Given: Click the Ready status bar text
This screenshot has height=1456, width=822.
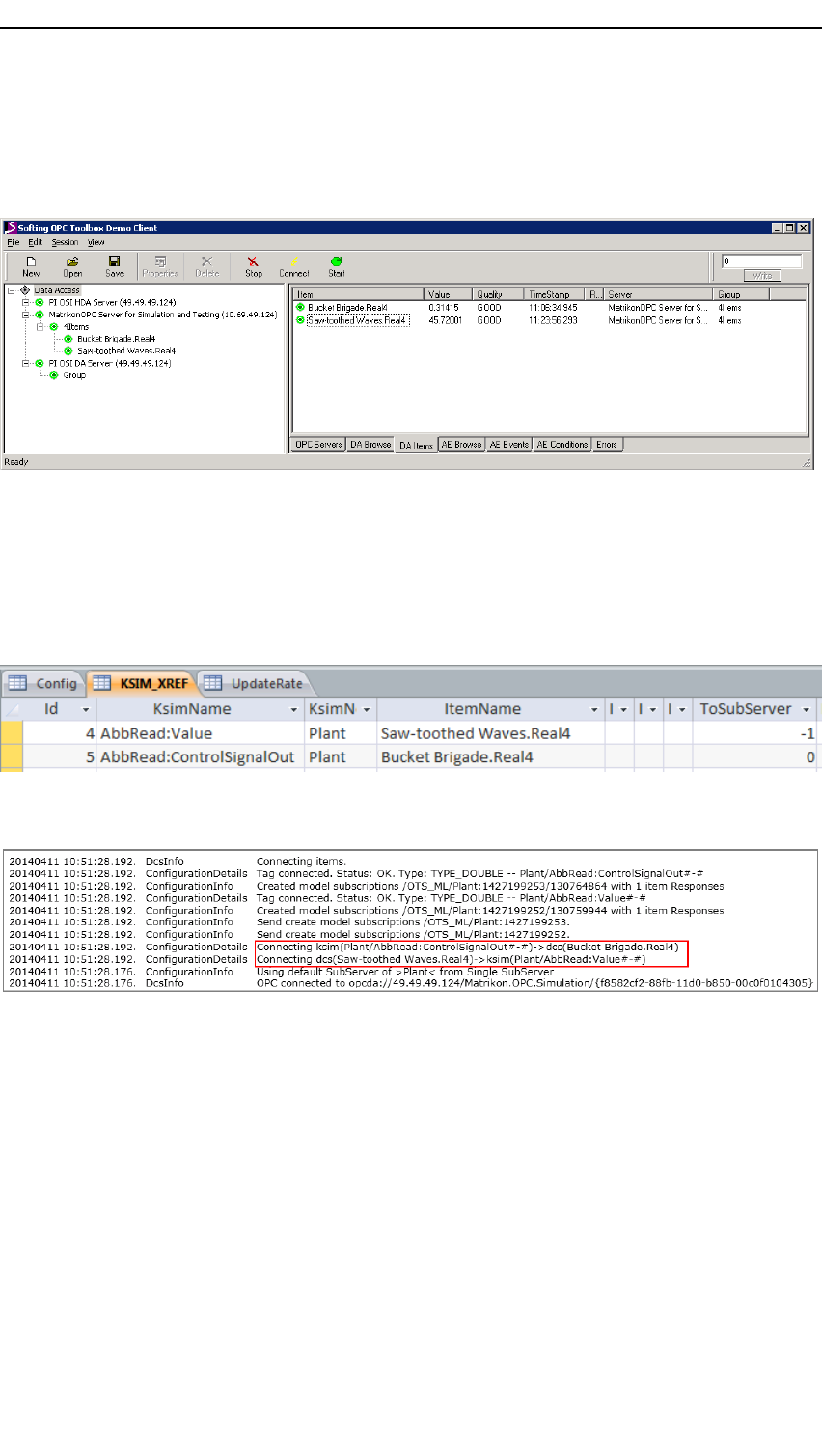Looking at the screenshot, I should point(16,462).
